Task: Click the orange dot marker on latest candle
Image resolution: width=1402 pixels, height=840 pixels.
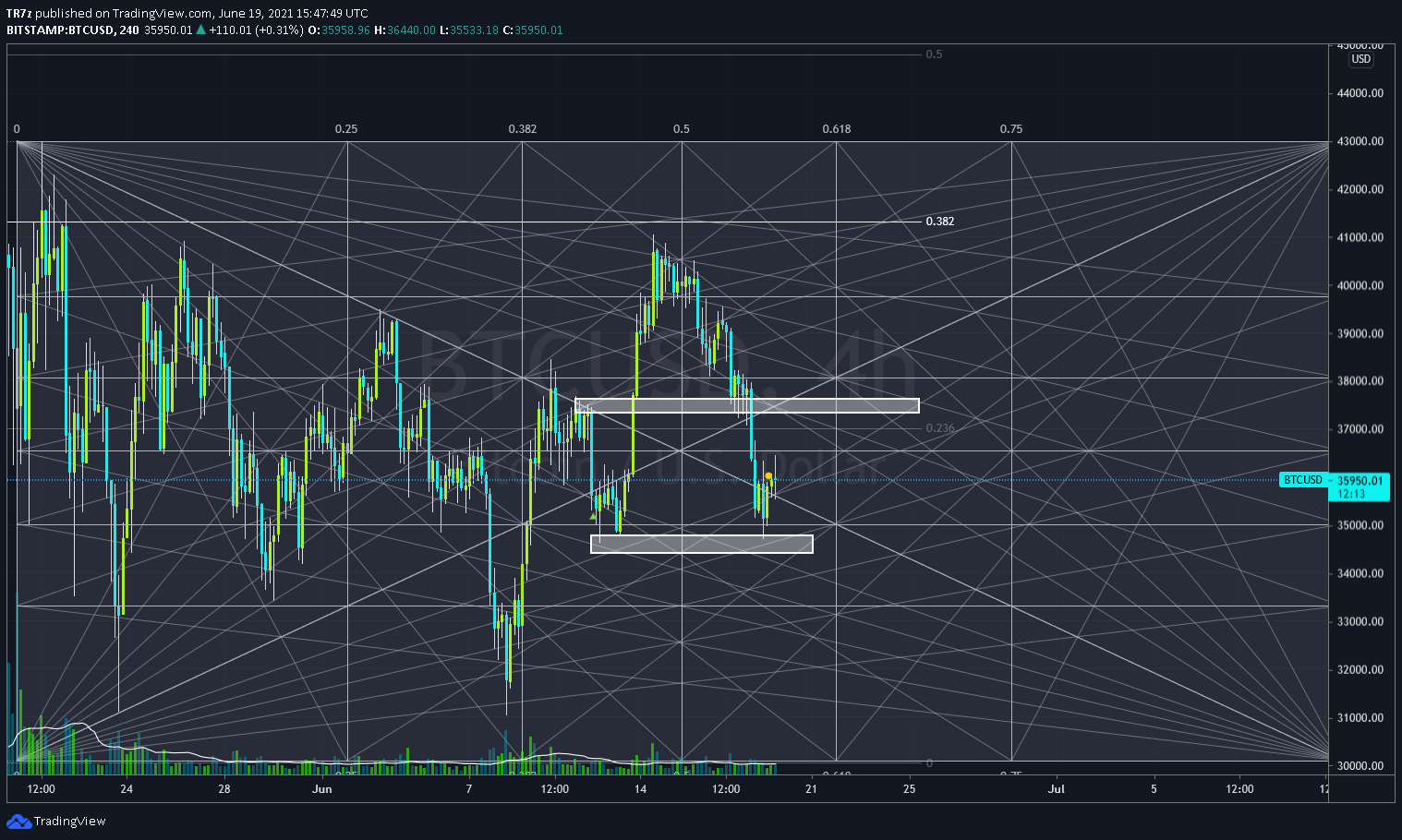Action: point(768,476)
